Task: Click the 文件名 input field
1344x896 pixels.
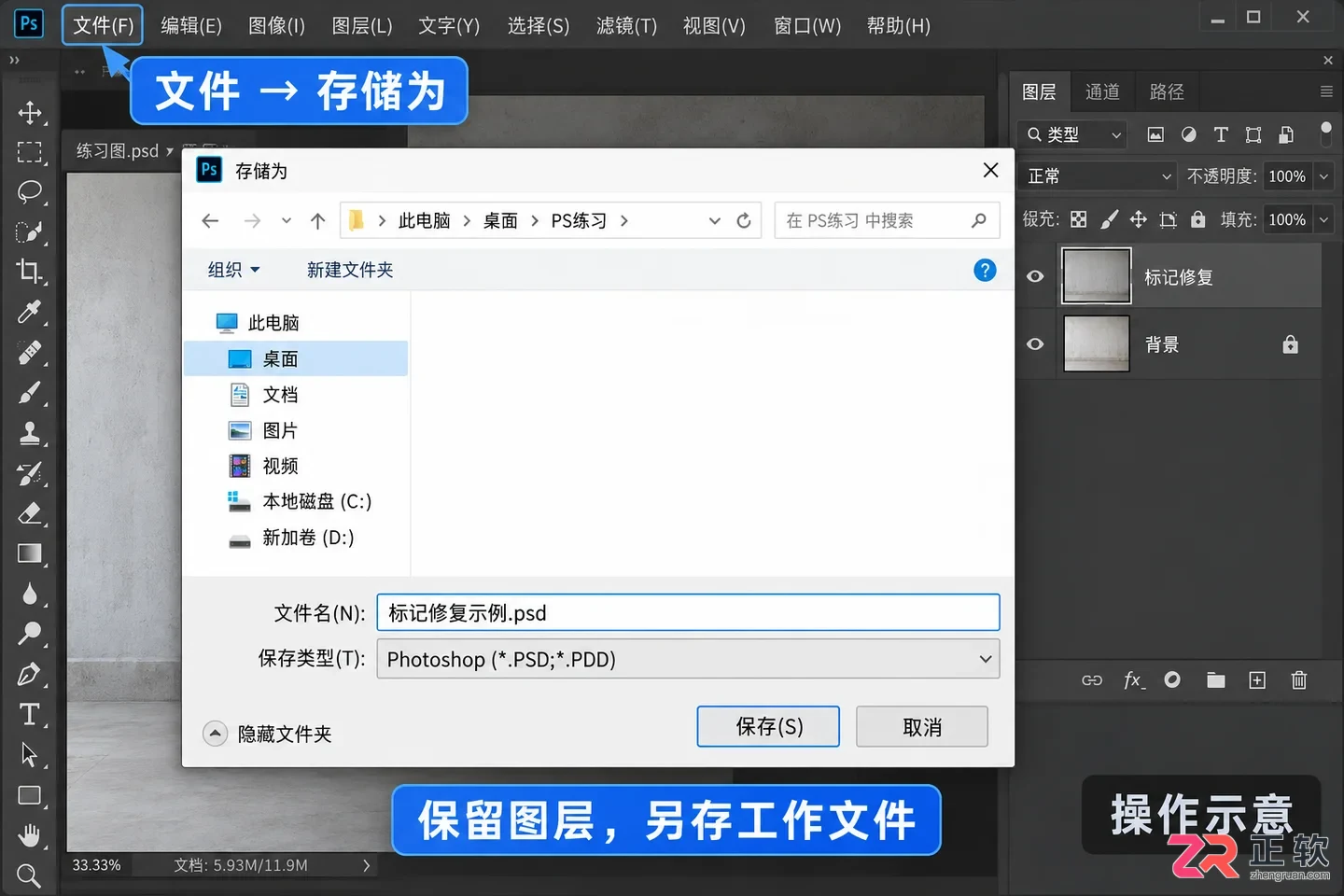Action: coord(688,612)
